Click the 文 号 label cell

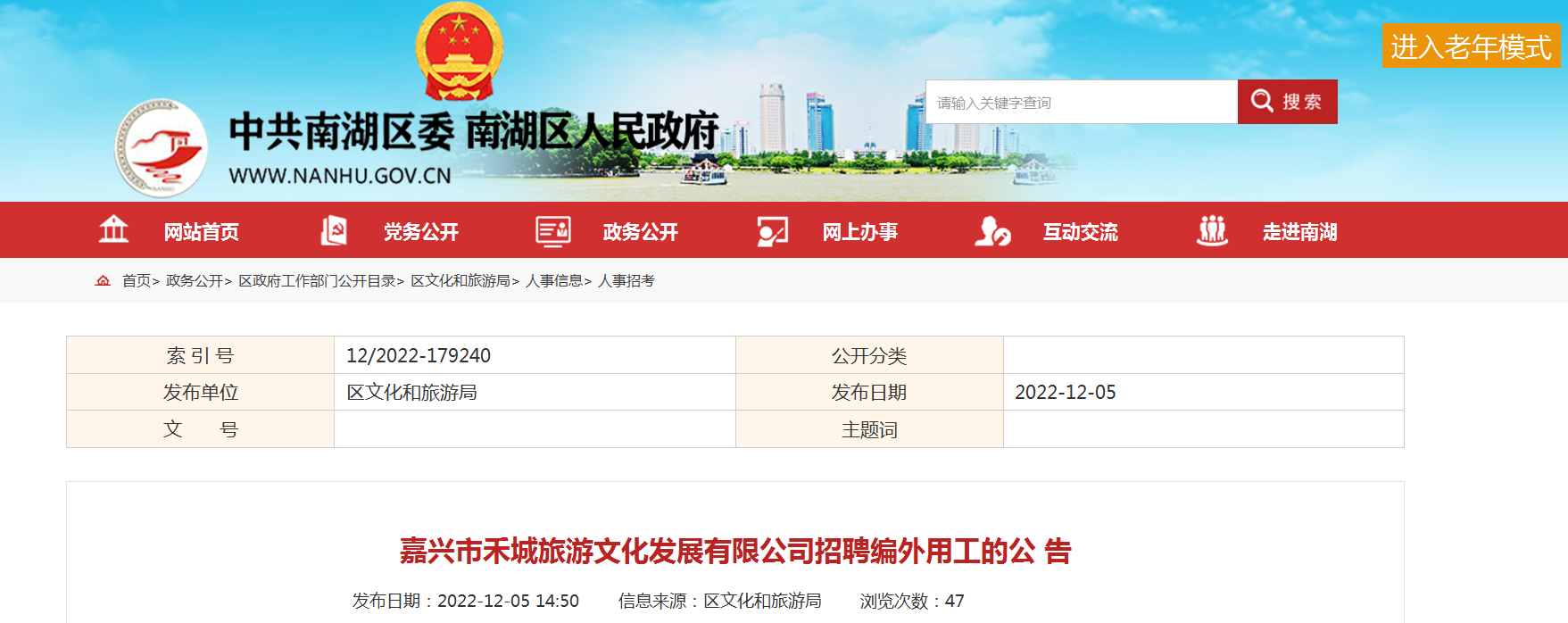point(201,429)
